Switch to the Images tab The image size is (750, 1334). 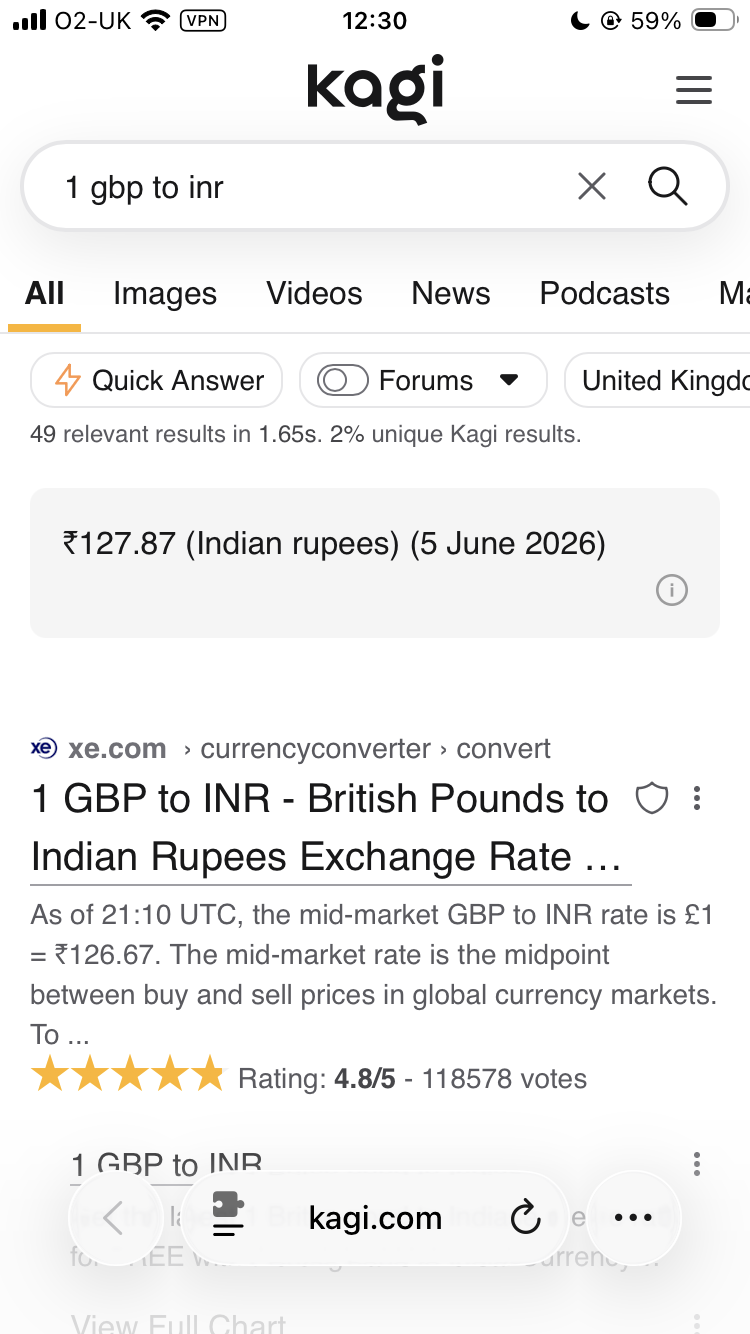pos(165,293)
